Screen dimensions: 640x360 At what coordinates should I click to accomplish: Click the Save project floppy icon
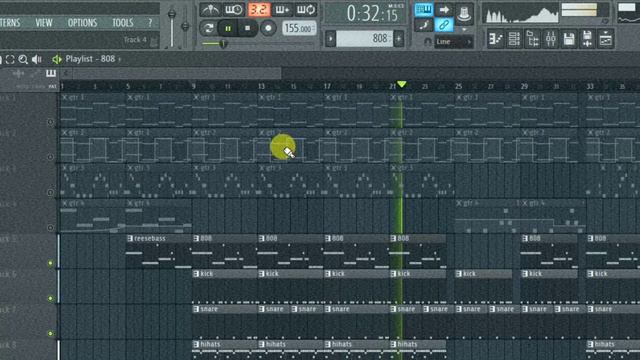[x=569, y=39]
